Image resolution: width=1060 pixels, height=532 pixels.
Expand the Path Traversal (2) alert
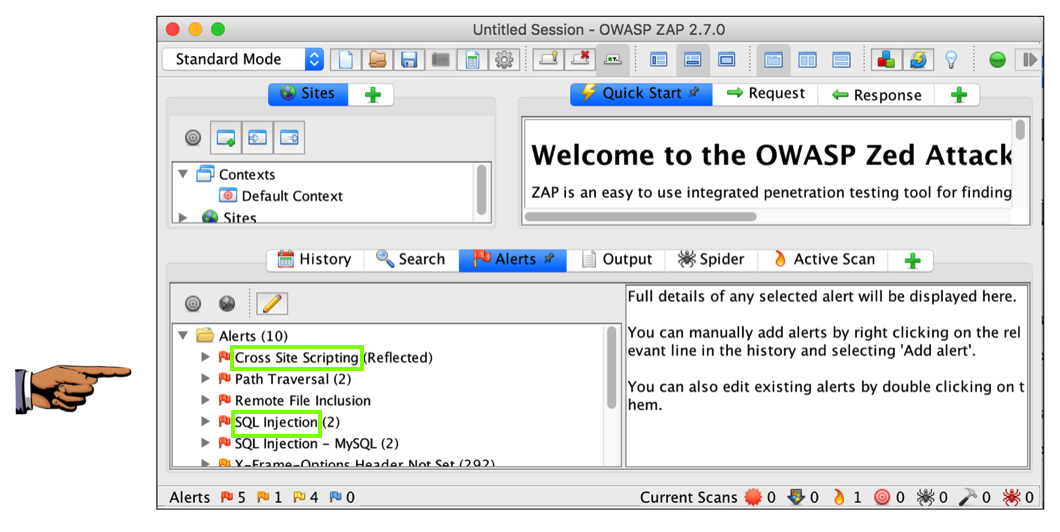[x=206, y=379]
